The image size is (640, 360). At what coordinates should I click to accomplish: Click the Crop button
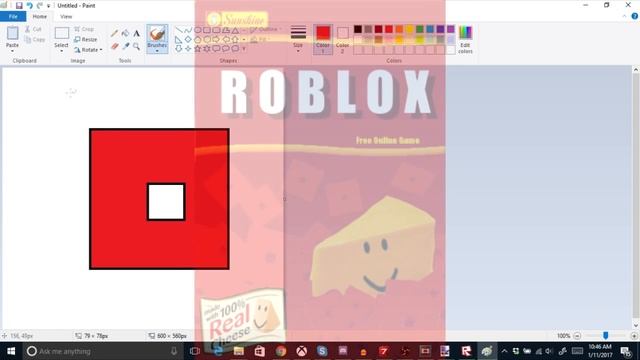coord(84,29)
